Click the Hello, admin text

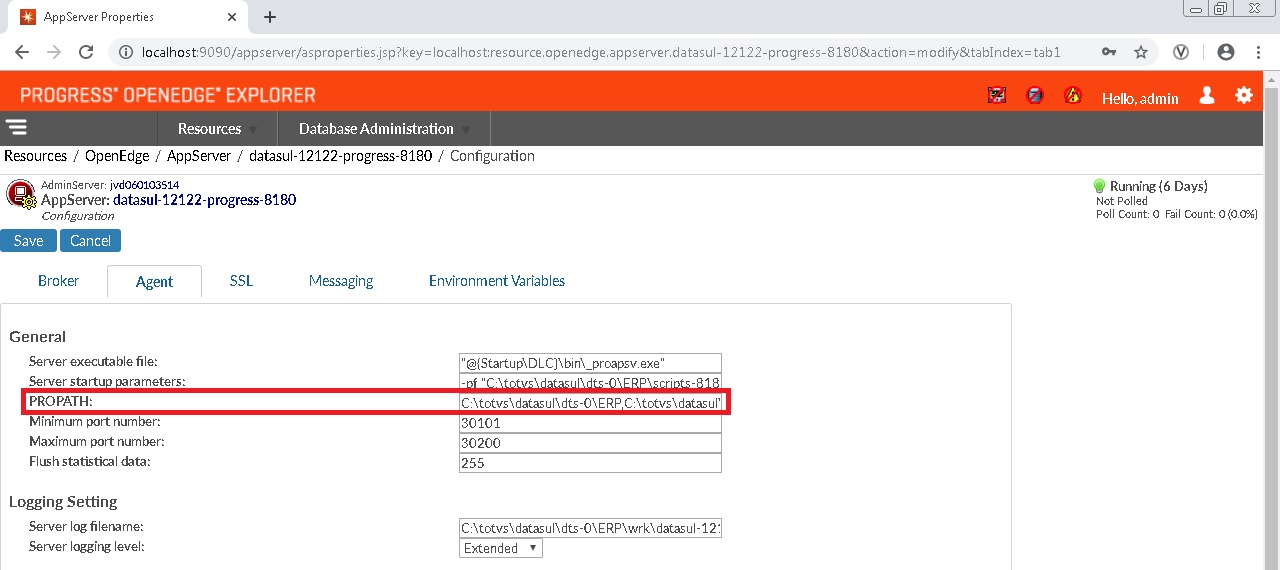pyautogui.click(x=1140, y=98)
